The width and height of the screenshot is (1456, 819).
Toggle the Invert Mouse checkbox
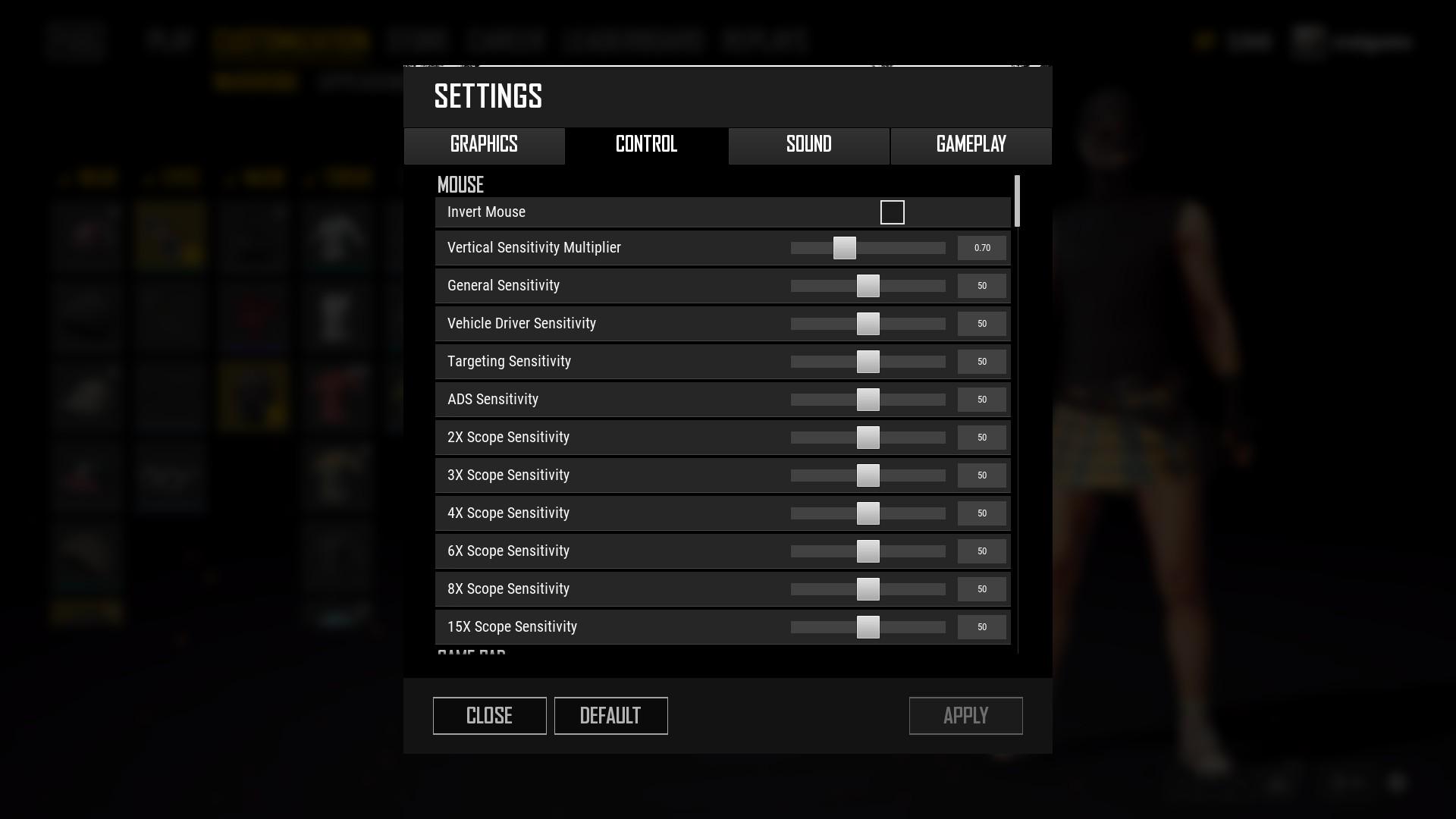(892, 211)
